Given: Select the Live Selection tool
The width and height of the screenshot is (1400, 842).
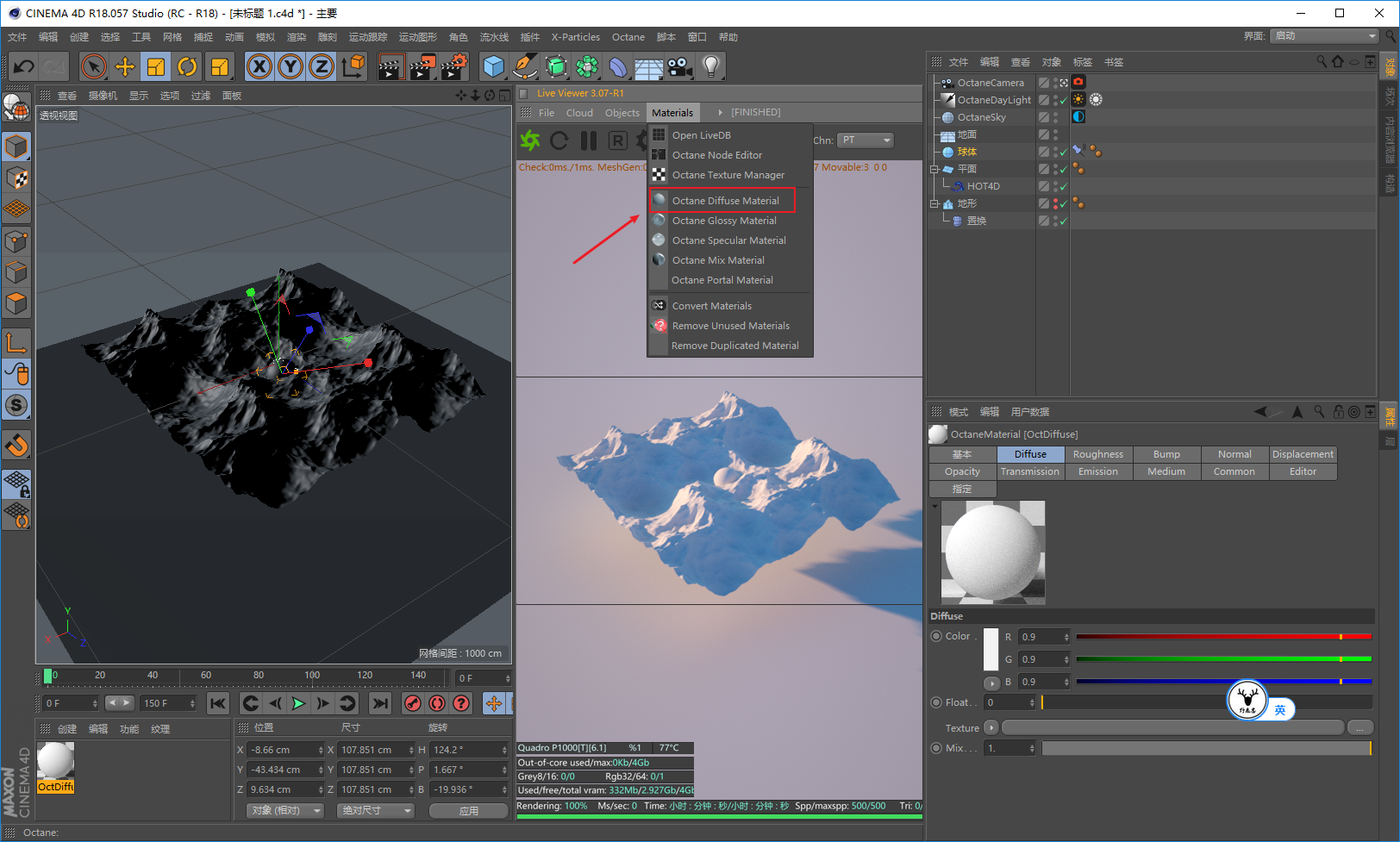Looking at the screenshot, I should (94, 66).
